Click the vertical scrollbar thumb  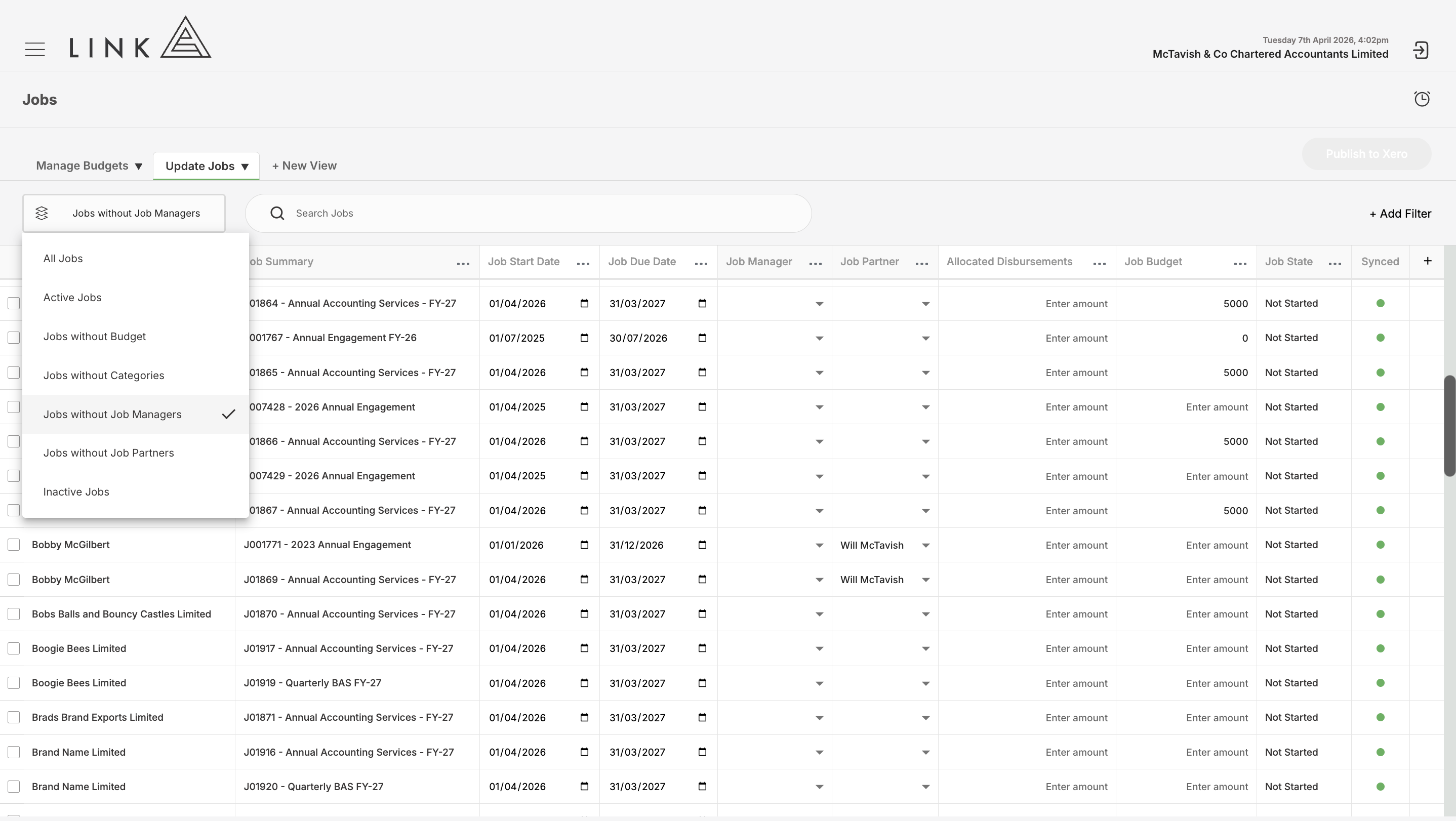pyautogui.click(x=1450, y=426)
